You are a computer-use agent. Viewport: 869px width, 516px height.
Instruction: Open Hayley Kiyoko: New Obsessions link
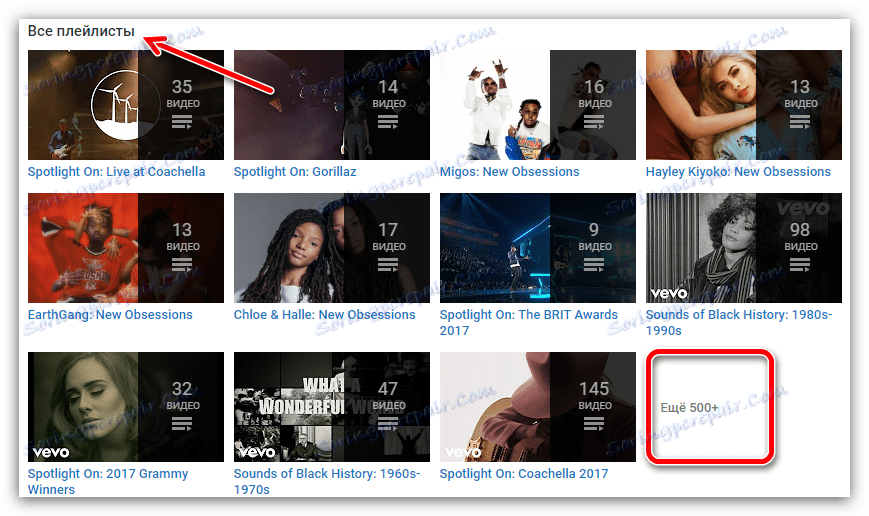pos(738,172)
